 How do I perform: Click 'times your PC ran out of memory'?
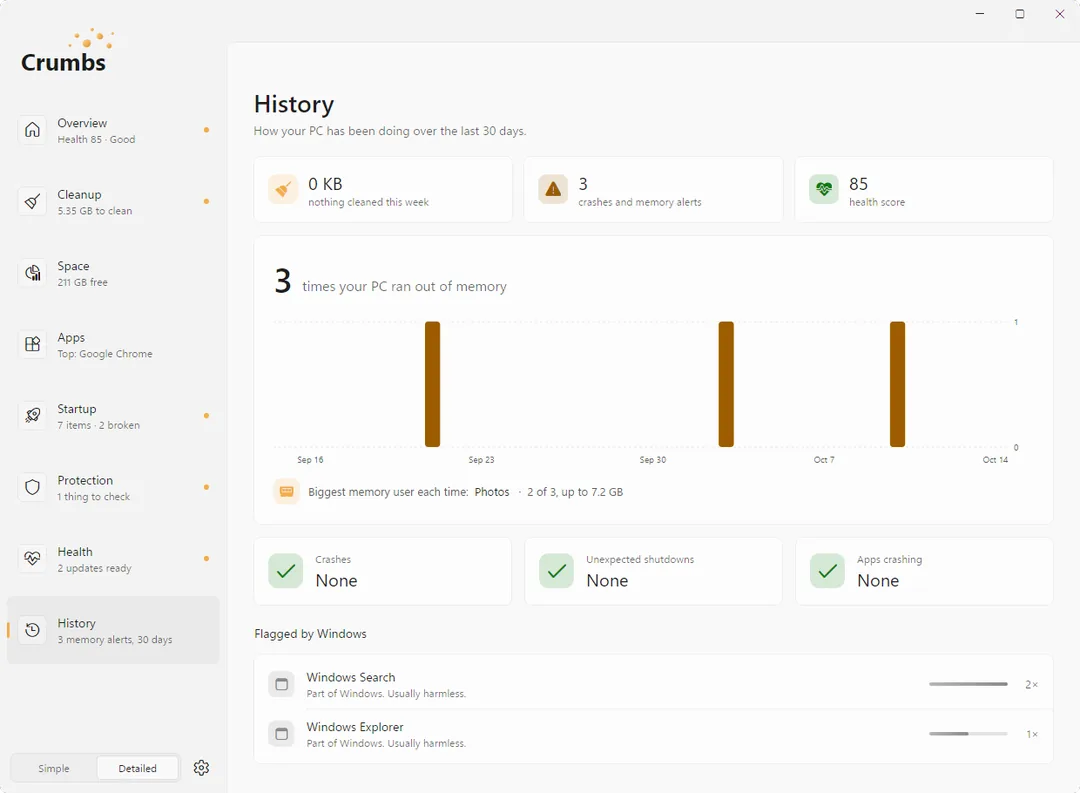404,287
